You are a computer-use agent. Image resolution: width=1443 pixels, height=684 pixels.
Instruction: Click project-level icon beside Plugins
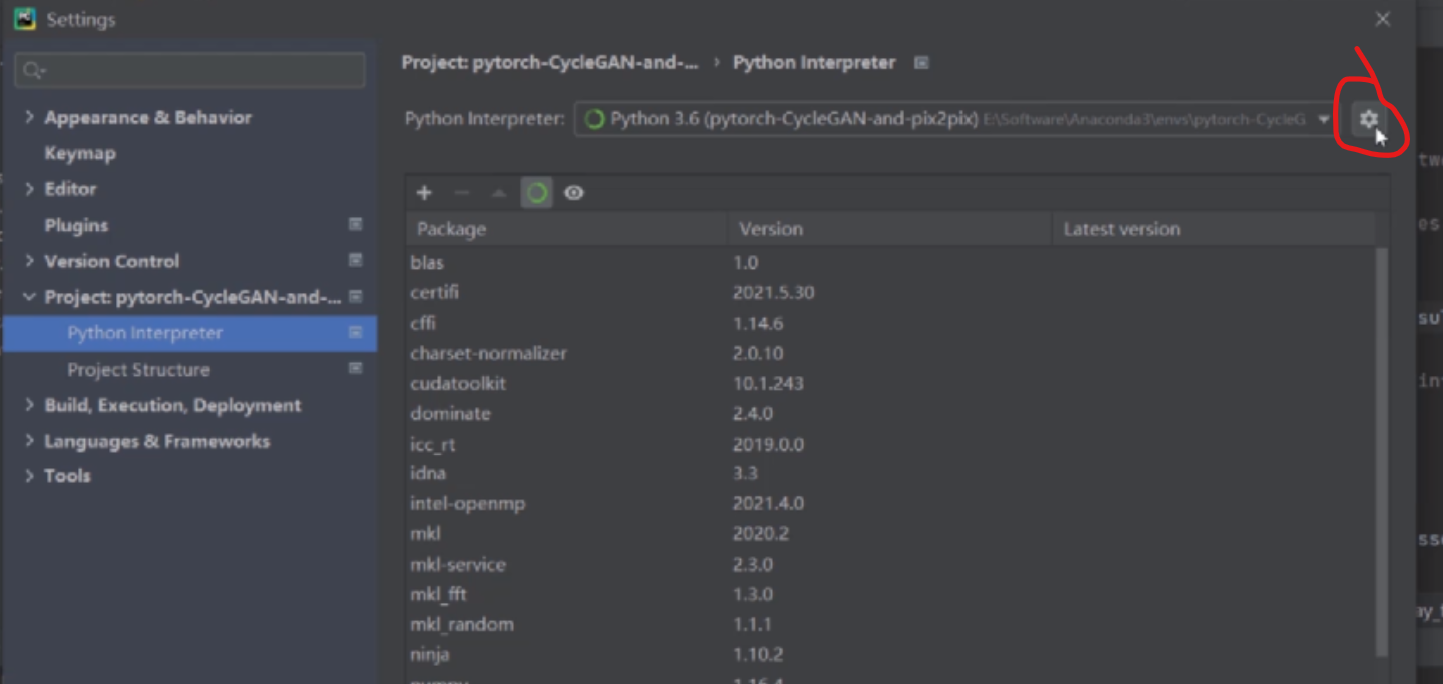tap(355, 225)
